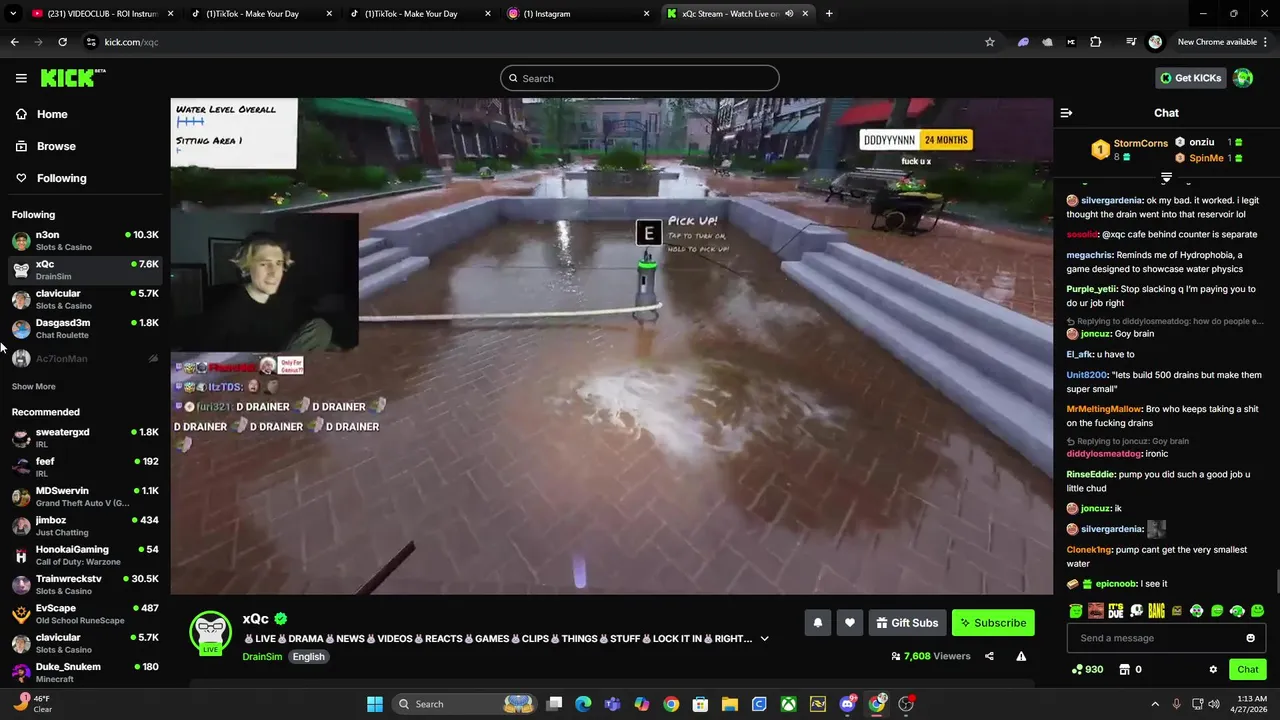Open sweatergxd recommended channel
Image resolution: width=1280 pixels, height=720 pixels.
pos(85,438)
